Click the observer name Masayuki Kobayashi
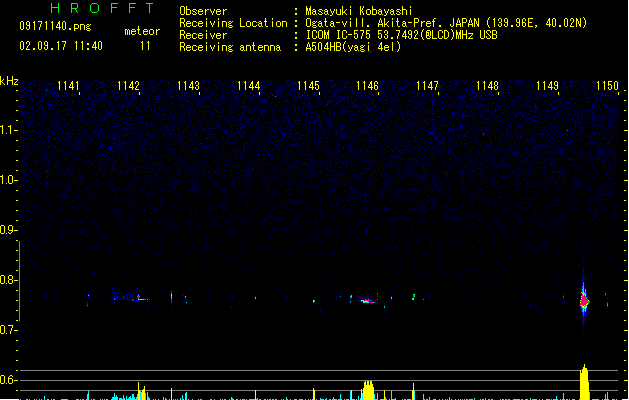Image resolution: width=629 pixels, height=400 pixels. 359,11
